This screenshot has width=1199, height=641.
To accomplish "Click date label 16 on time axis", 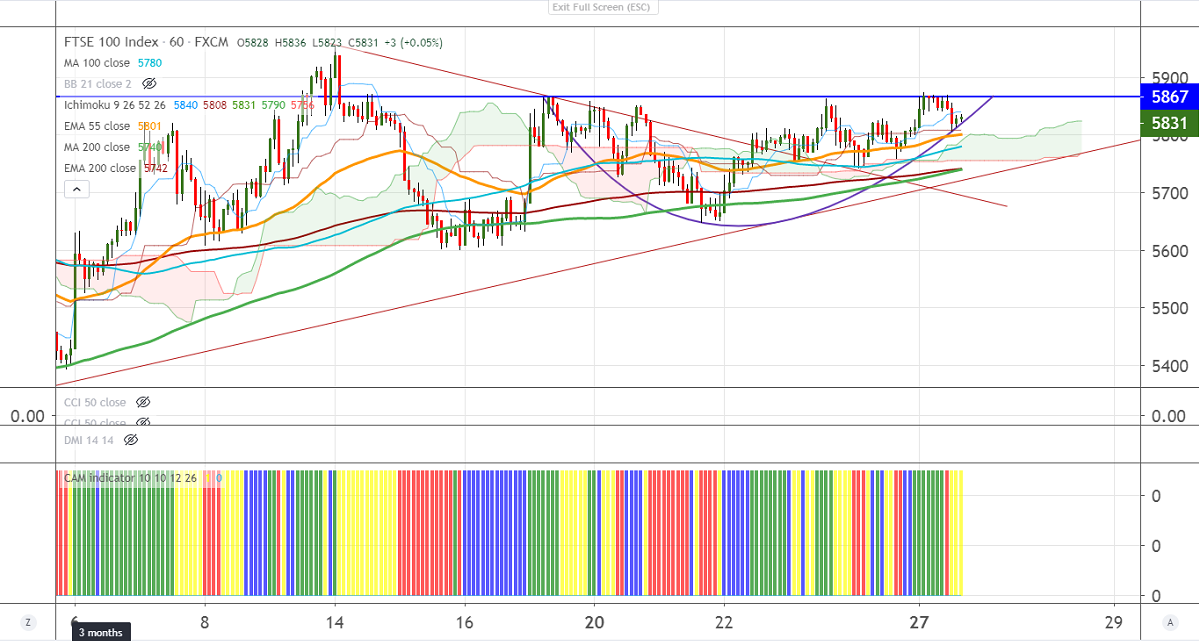I will click(x=464, y=622).
